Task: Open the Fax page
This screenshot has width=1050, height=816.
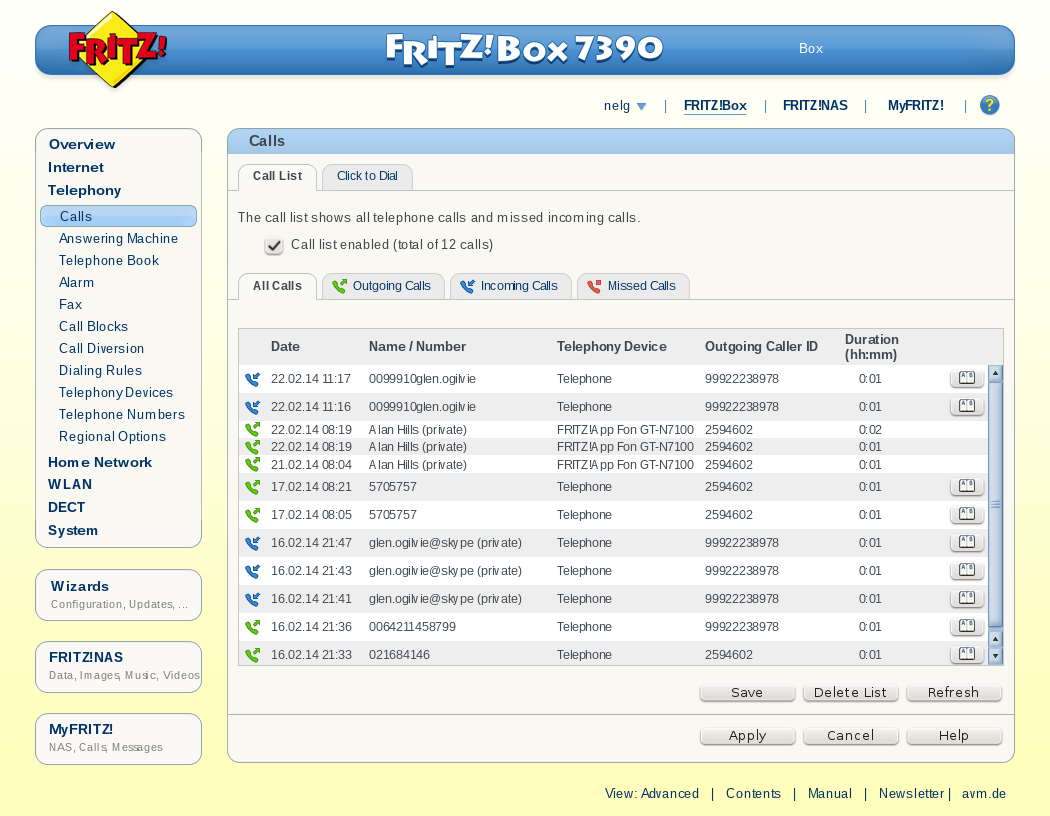Action: point(70,305)
